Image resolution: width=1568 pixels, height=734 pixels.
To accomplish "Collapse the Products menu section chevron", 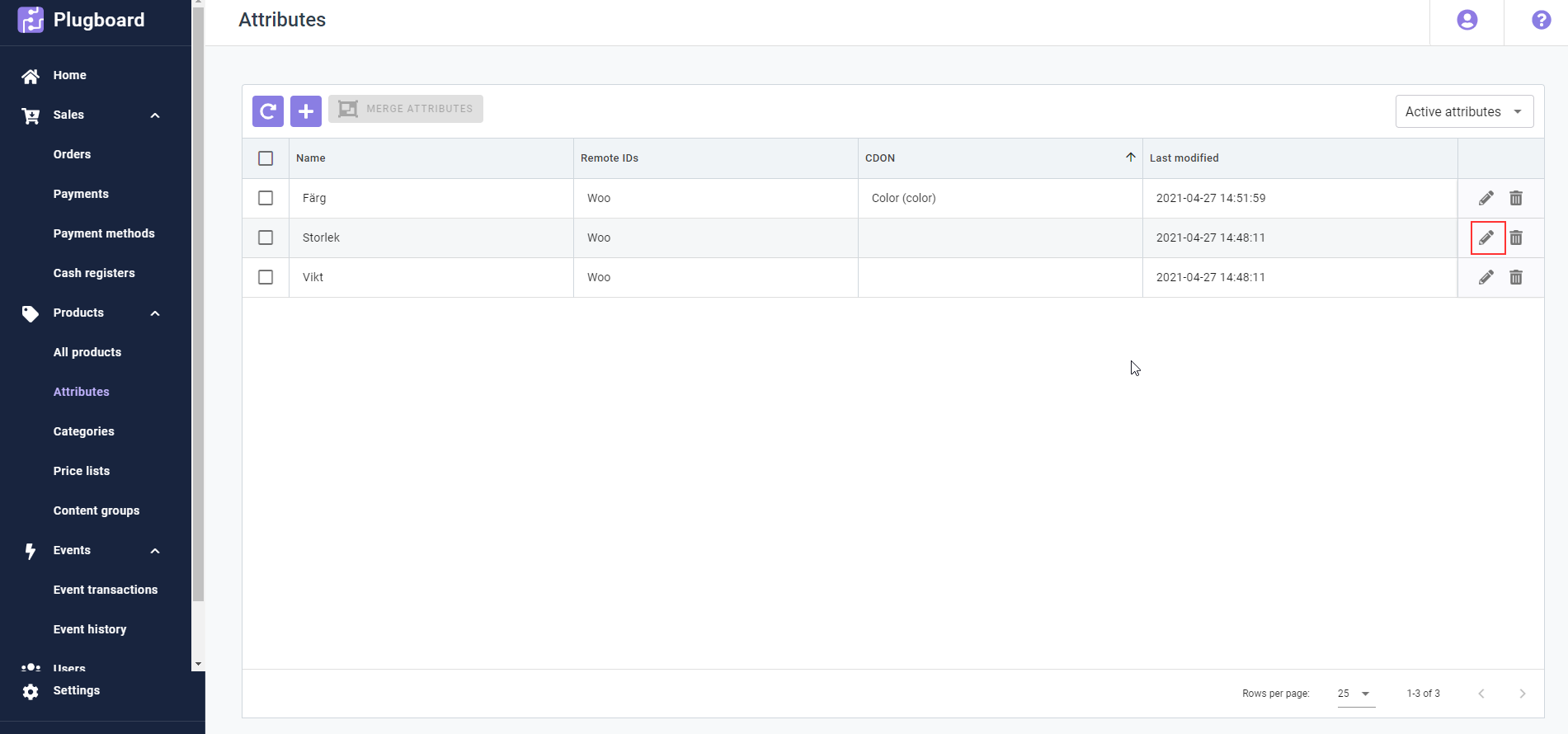I will pos(155,313).
